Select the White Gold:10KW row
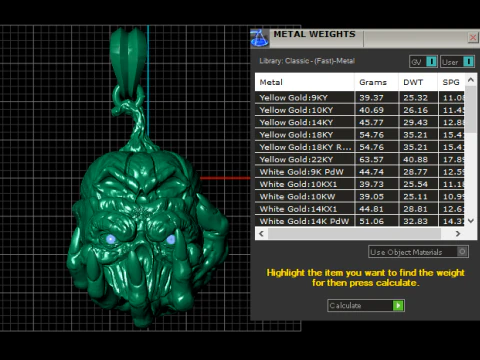Image resolution: width=480 pixels, height=360 pixels. 360,196
